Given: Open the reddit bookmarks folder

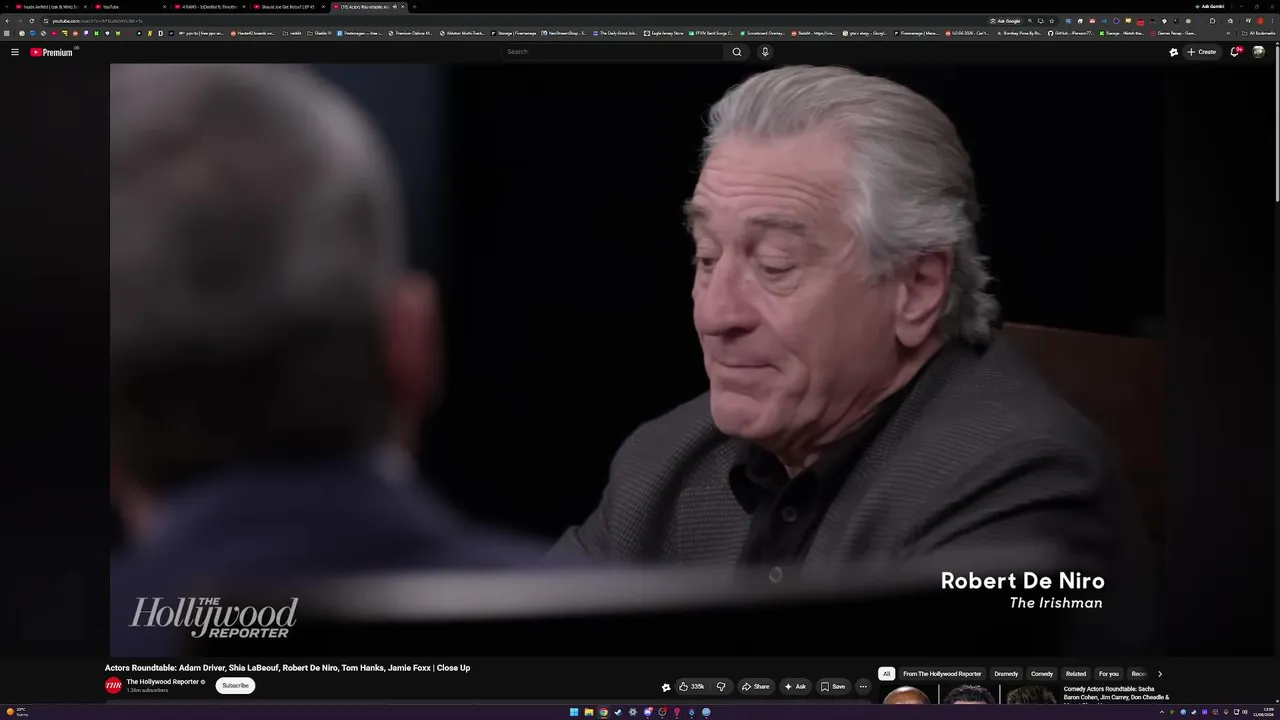Looking at the screenshot, I should 293,33.
